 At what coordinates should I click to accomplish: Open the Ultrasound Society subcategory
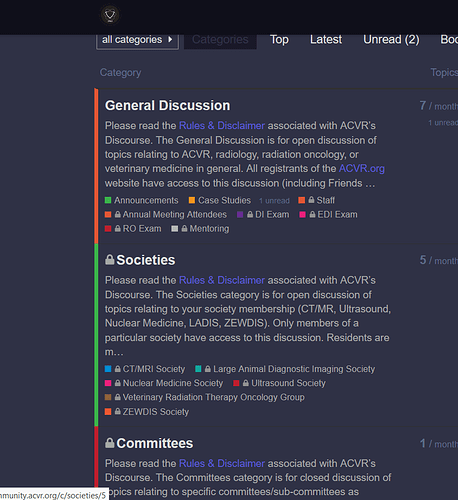(288, 383)
